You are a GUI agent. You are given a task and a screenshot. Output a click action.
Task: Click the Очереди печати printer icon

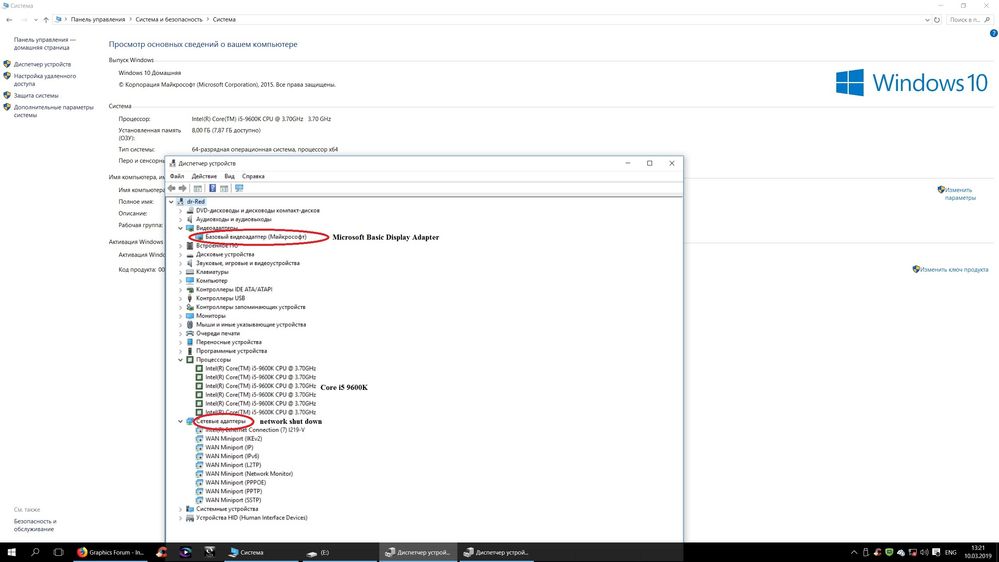click(x=190, y=333)
